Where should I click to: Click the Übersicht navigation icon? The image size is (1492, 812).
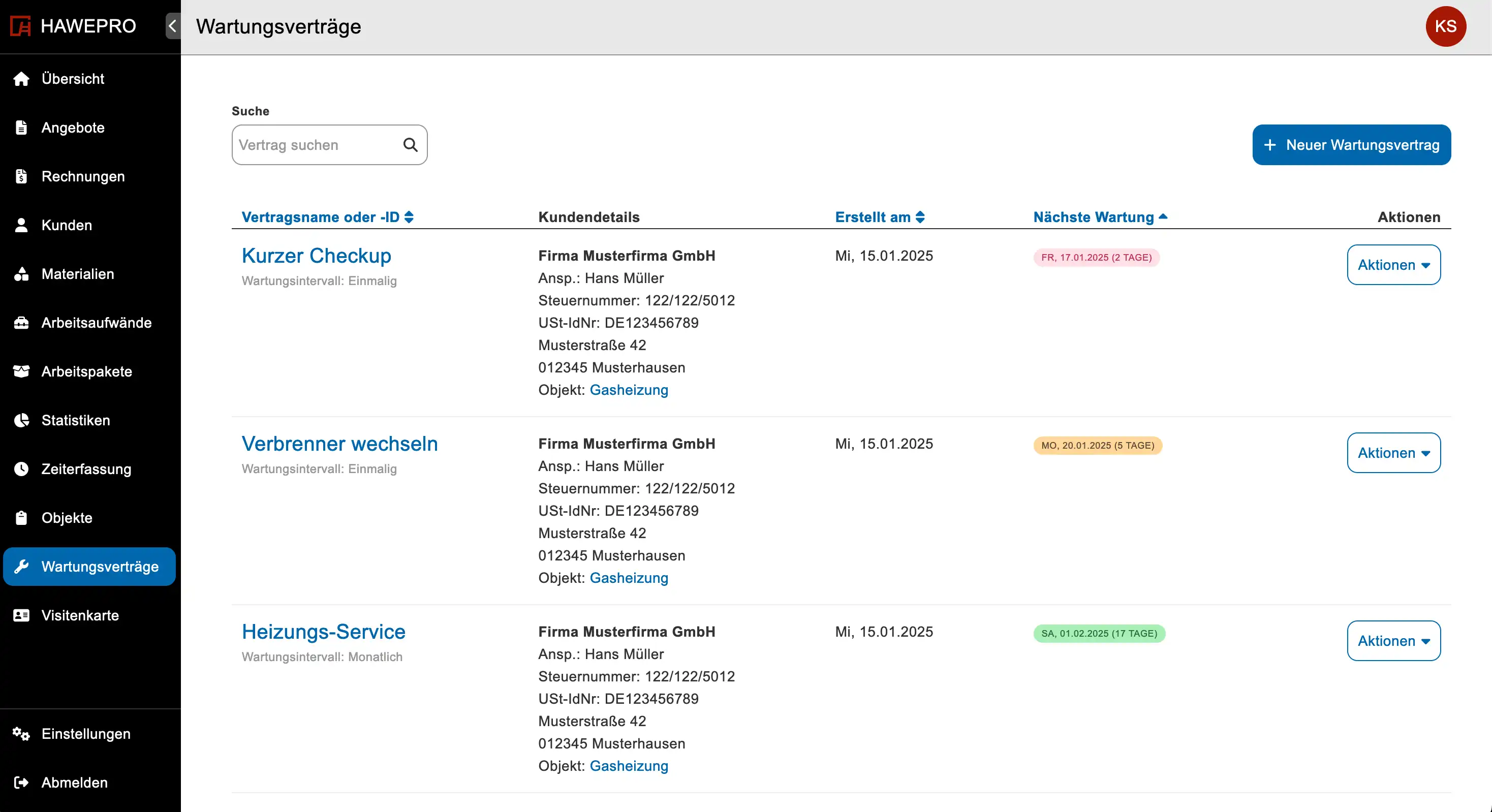pos(21,78)
